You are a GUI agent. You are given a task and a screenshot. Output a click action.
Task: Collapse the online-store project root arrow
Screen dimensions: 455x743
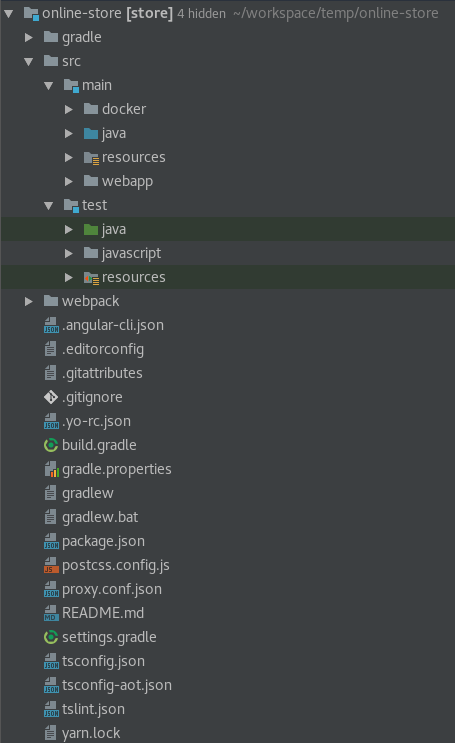click(x=9, y=14)
